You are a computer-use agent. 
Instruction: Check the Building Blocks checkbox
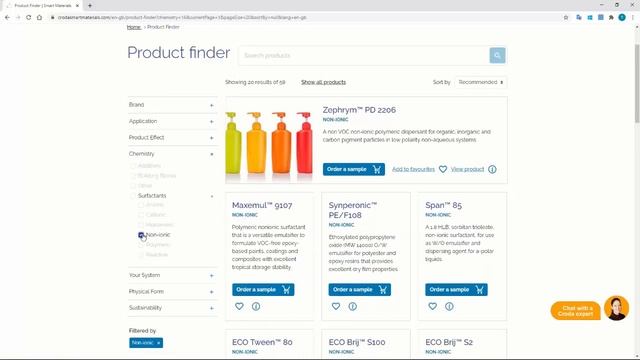click(133, 176)
